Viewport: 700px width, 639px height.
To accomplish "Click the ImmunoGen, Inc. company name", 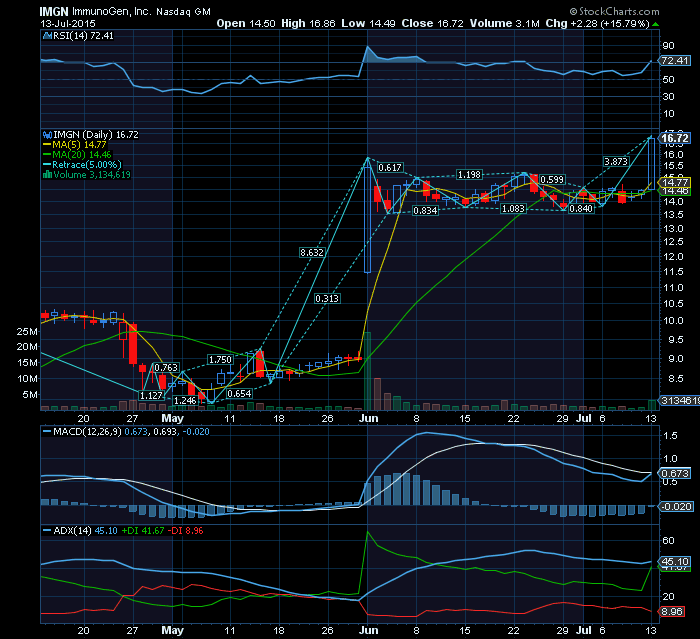I will pyautogui.click(x=111, y=12).
